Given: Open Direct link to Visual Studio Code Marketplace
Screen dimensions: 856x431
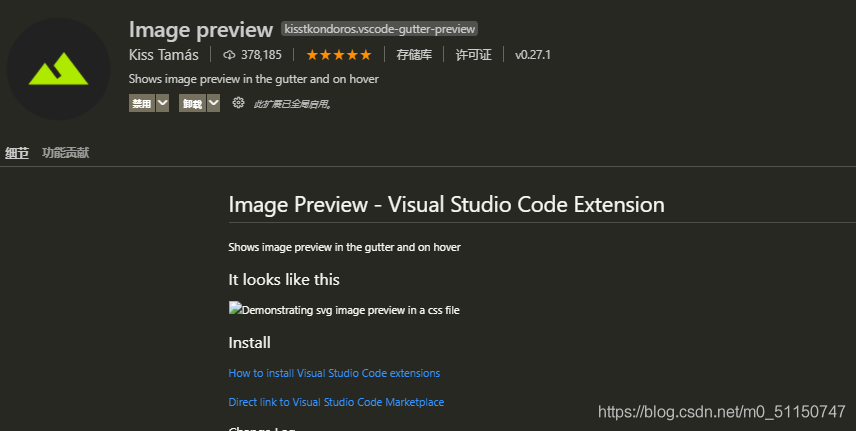Looking at the screenshot, I should pos(336,402).
